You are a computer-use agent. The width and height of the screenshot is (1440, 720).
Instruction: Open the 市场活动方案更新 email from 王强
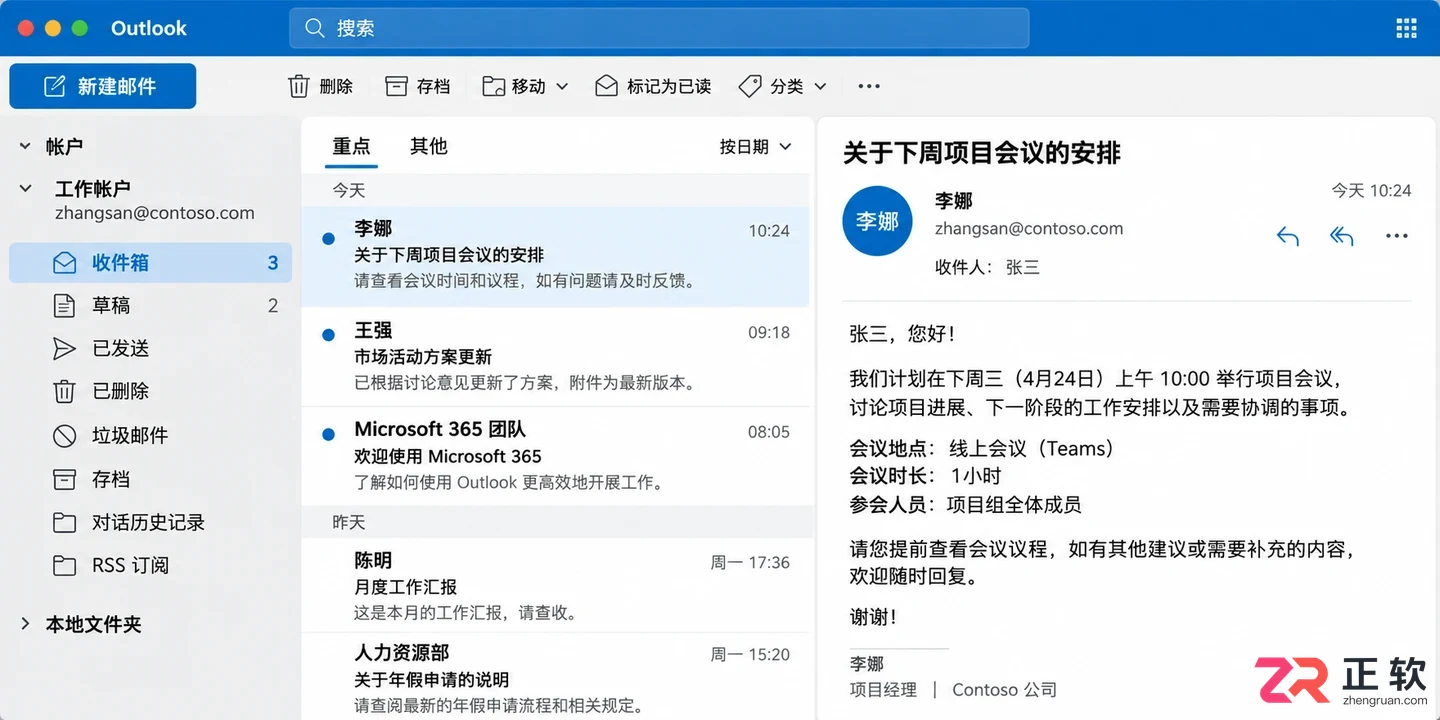555,357
